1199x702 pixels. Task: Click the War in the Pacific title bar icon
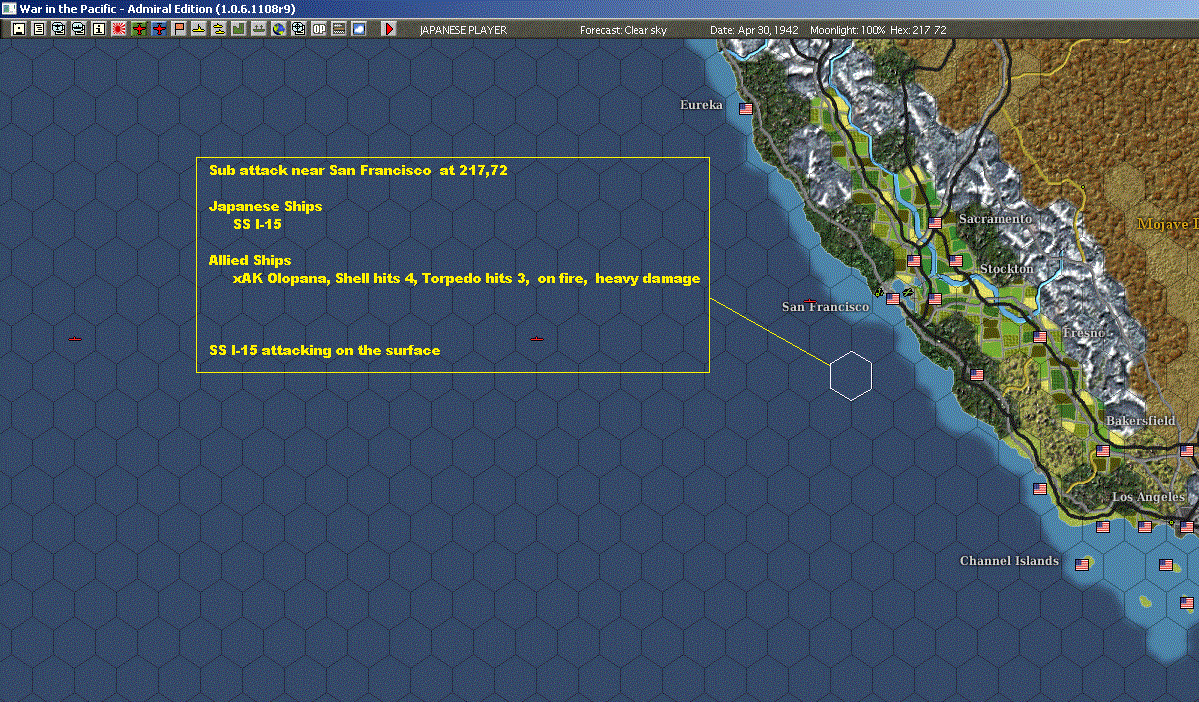click(x=8, y=8)
